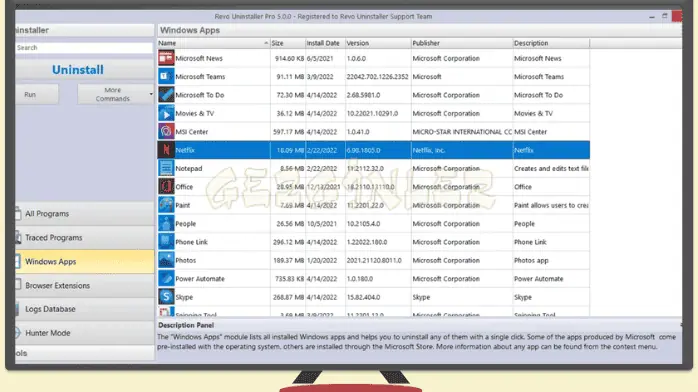Click version 15.82.404.0 in Skype row
Image resolution: width=698 pixels, height=392 pixels.
coord(363,297)
